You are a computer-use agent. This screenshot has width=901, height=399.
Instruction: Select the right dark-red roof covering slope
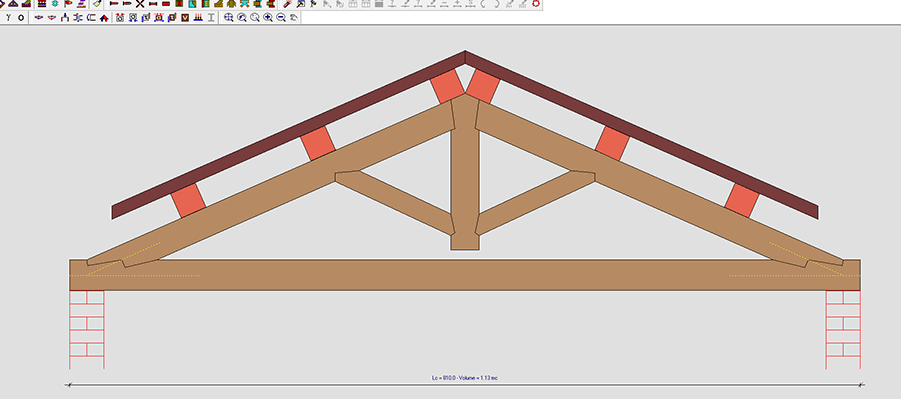coord(642,135)
